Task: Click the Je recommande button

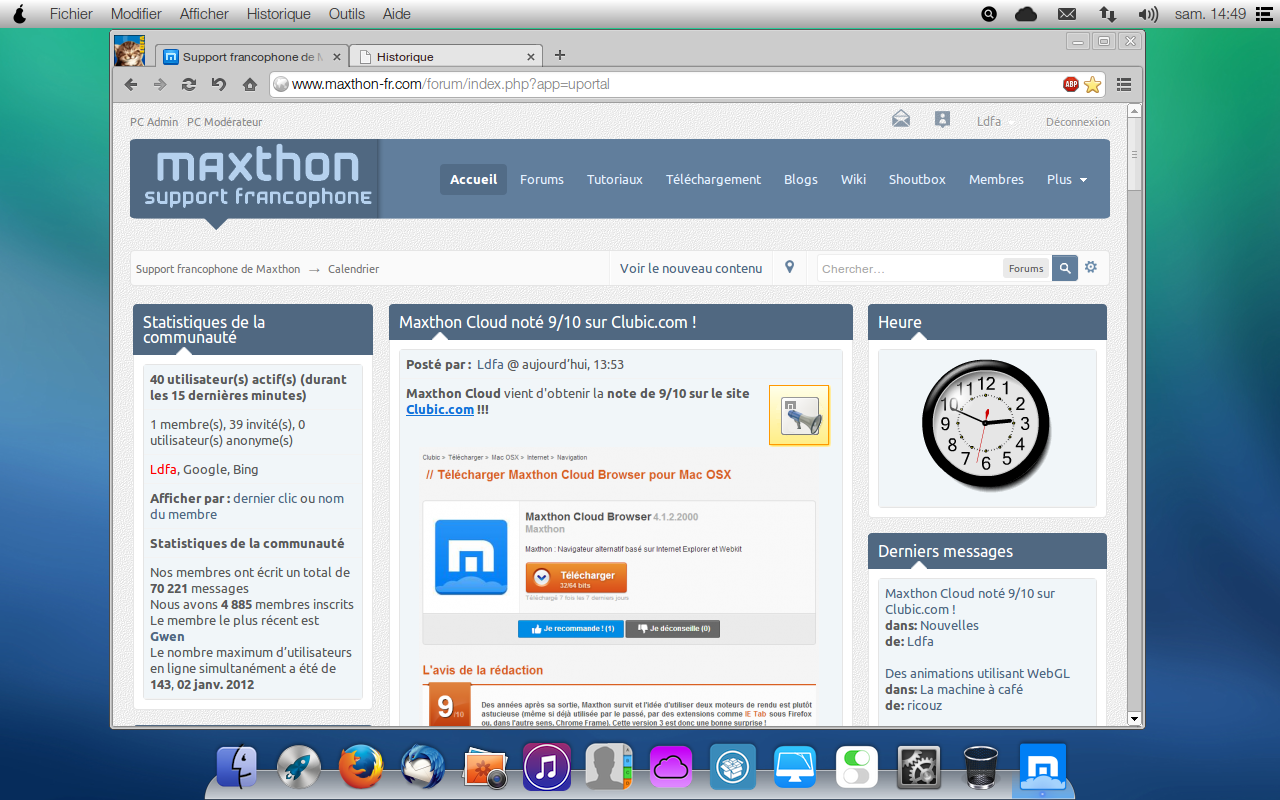Action: 571,629
